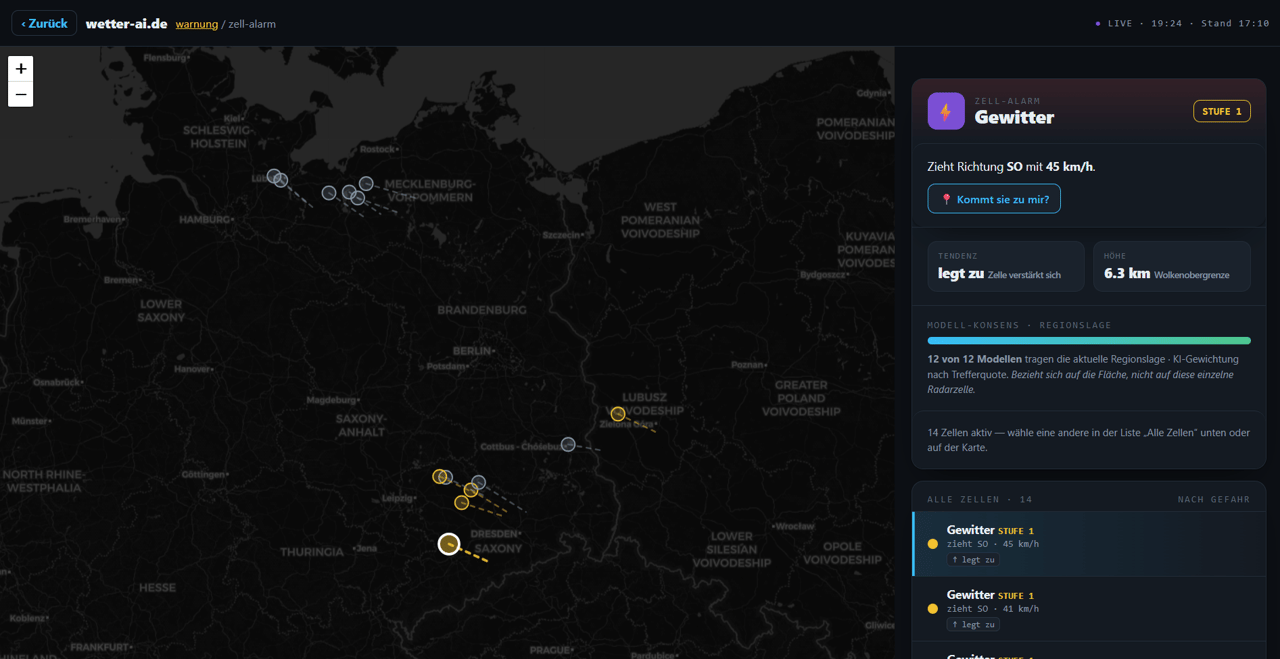1280x659 pixels.
Task: Click Kommt sie zu mir? button
Action: coord(994,199)
